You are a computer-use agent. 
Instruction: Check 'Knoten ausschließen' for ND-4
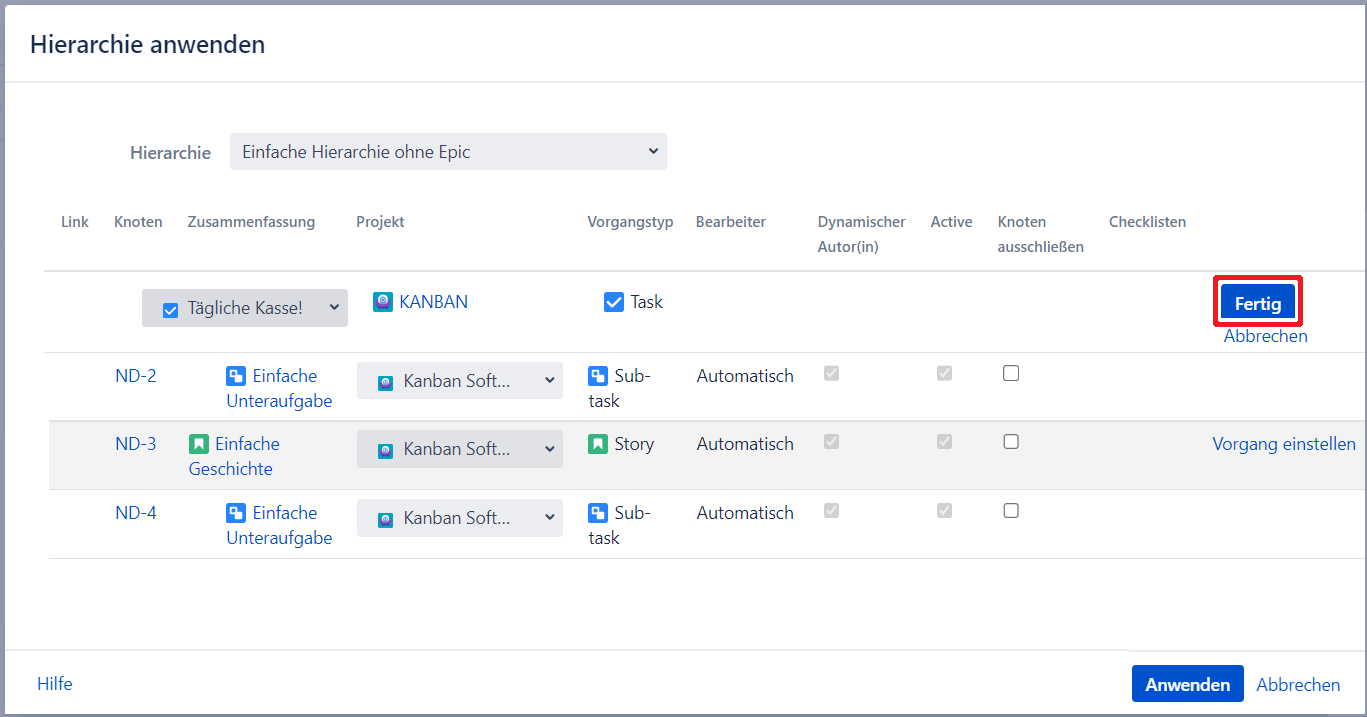tap(1011, 510)
